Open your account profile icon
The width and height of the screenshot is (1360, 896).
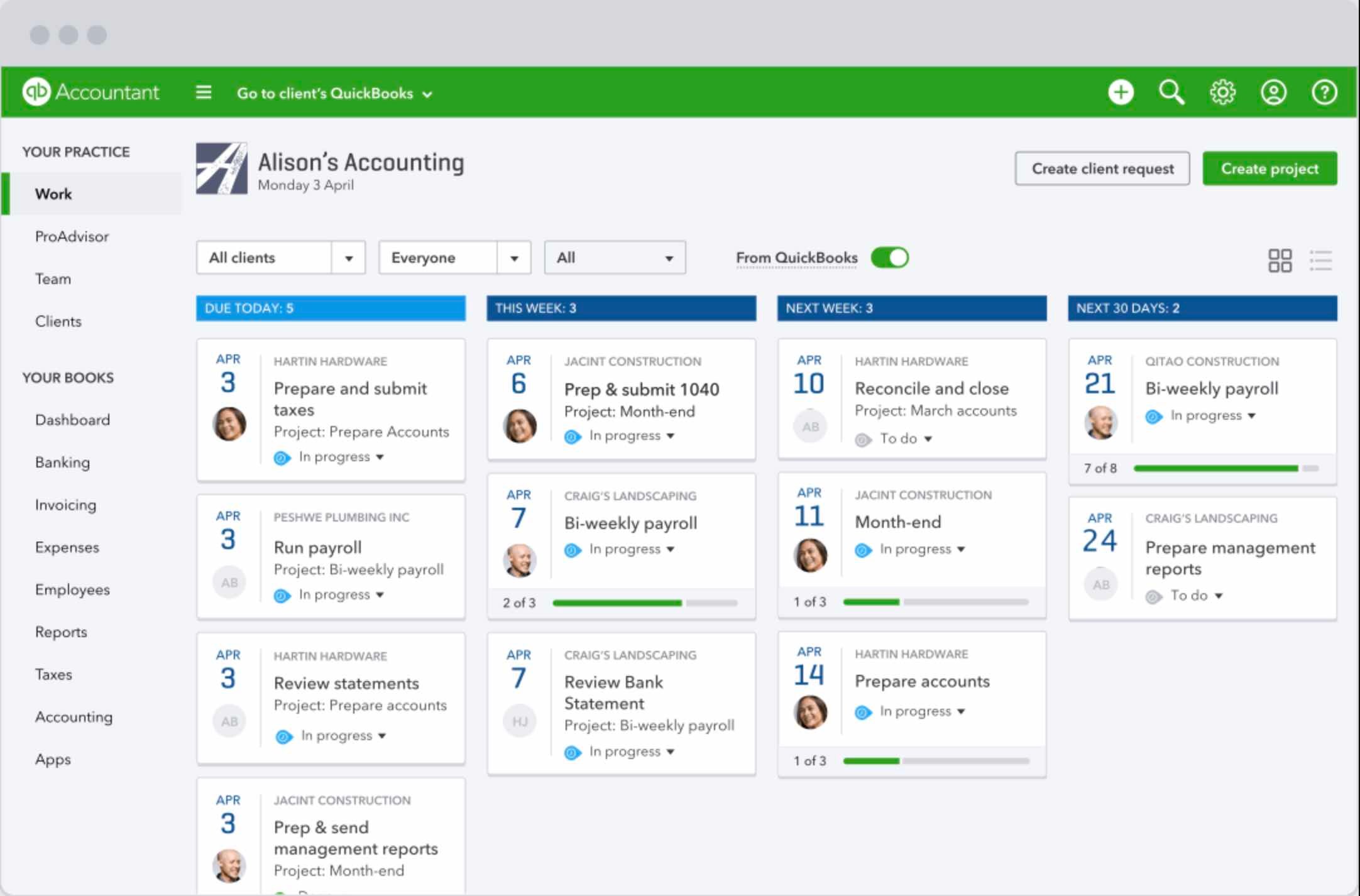(x=1273, y=92)
